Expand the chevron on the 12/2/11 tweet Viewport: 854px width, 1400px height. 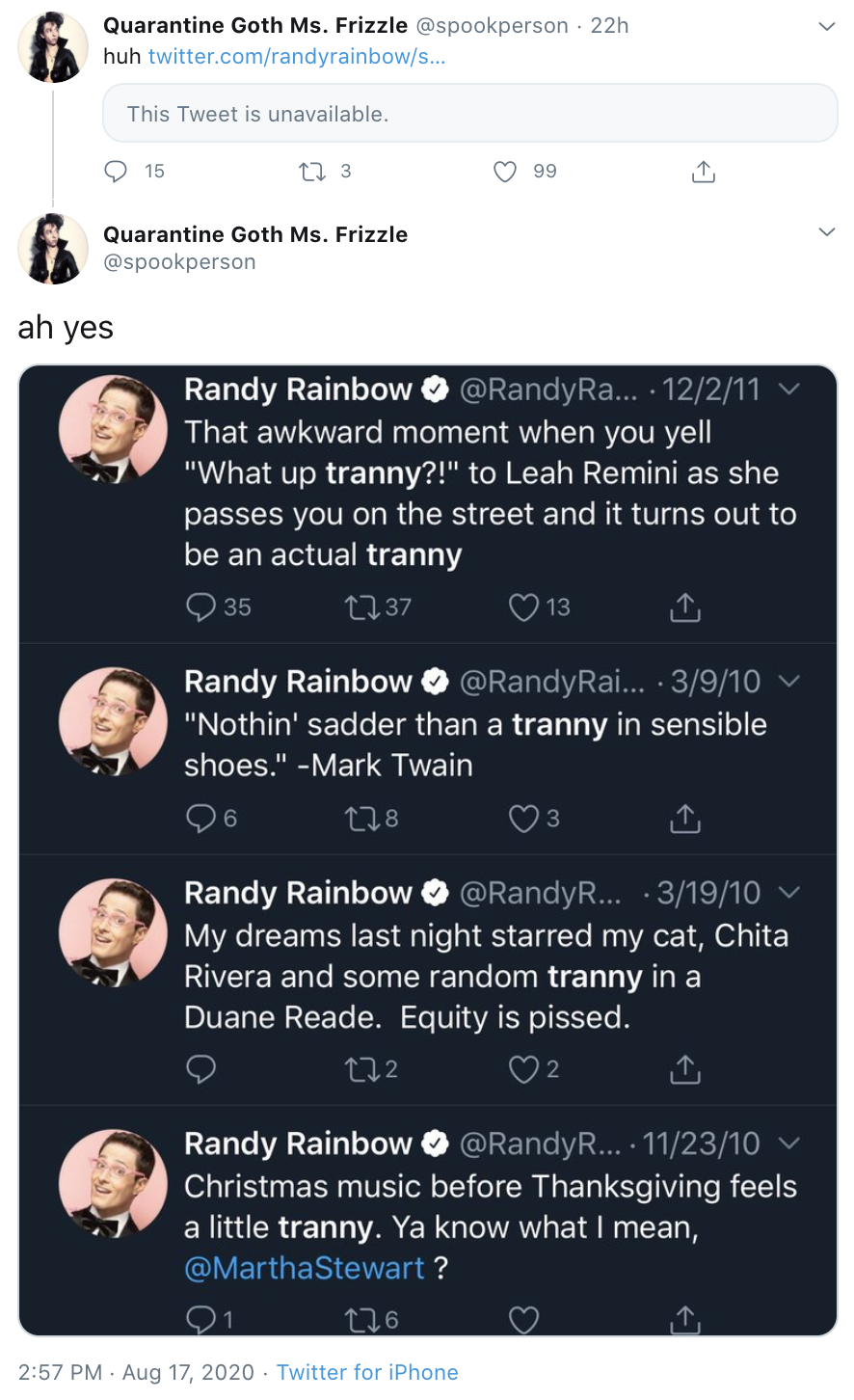point(789,390)
